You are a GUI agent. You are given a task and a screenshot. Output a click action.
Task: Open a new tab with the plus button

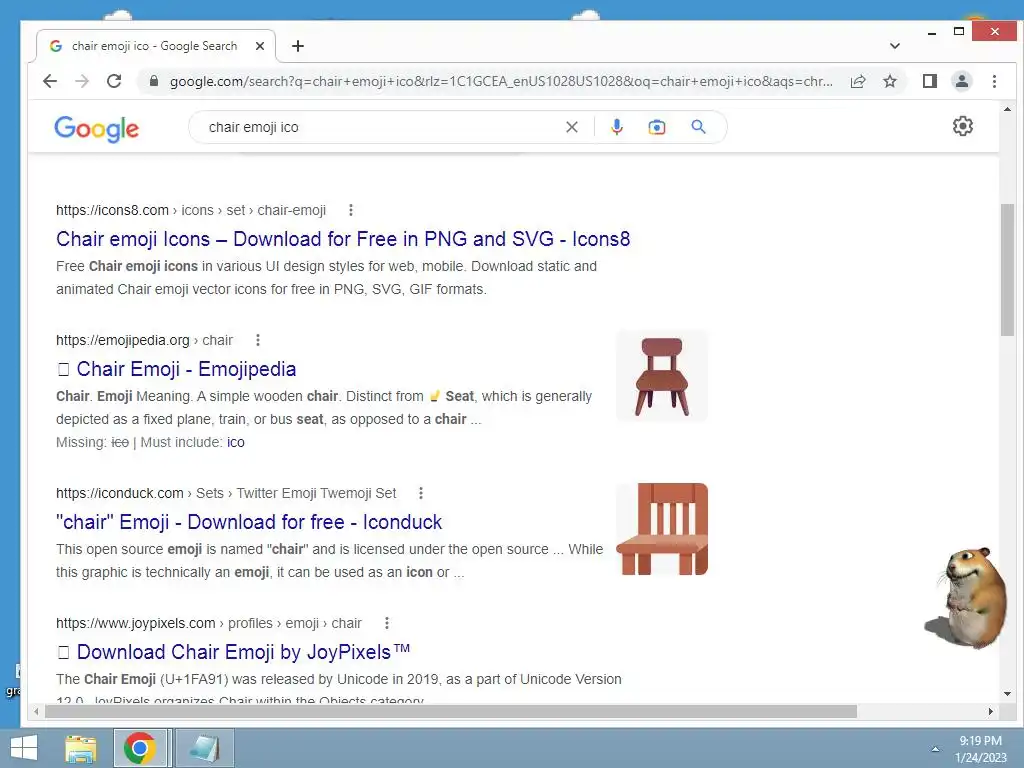(x=298, y=46)
